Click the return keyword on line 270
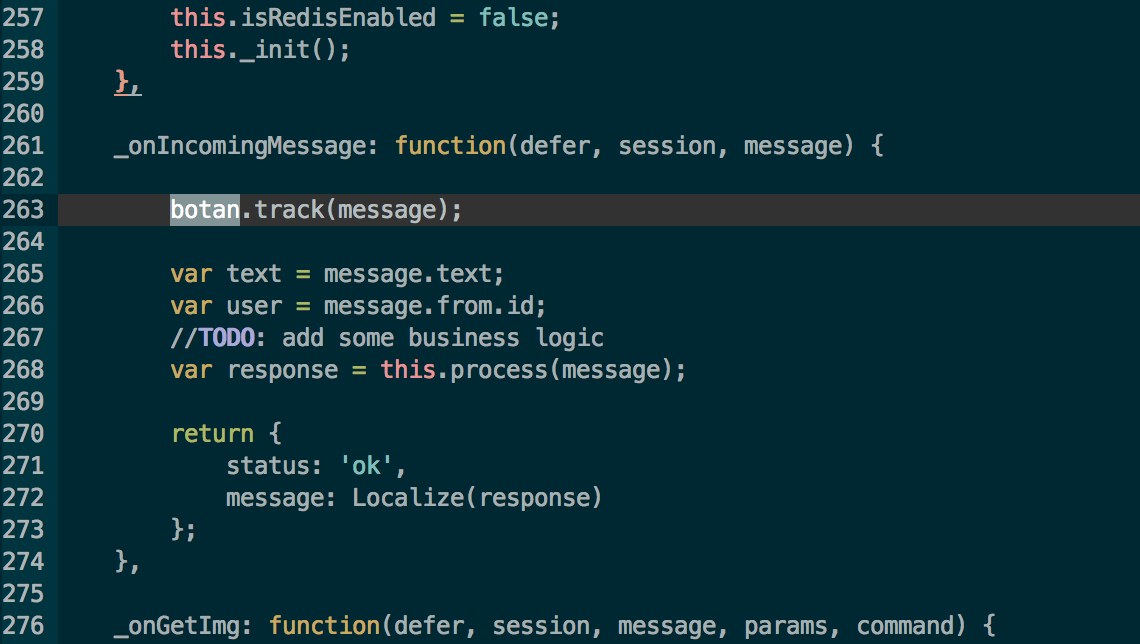This screenshot has height=644, width=1140. click(x=212, y=434)
